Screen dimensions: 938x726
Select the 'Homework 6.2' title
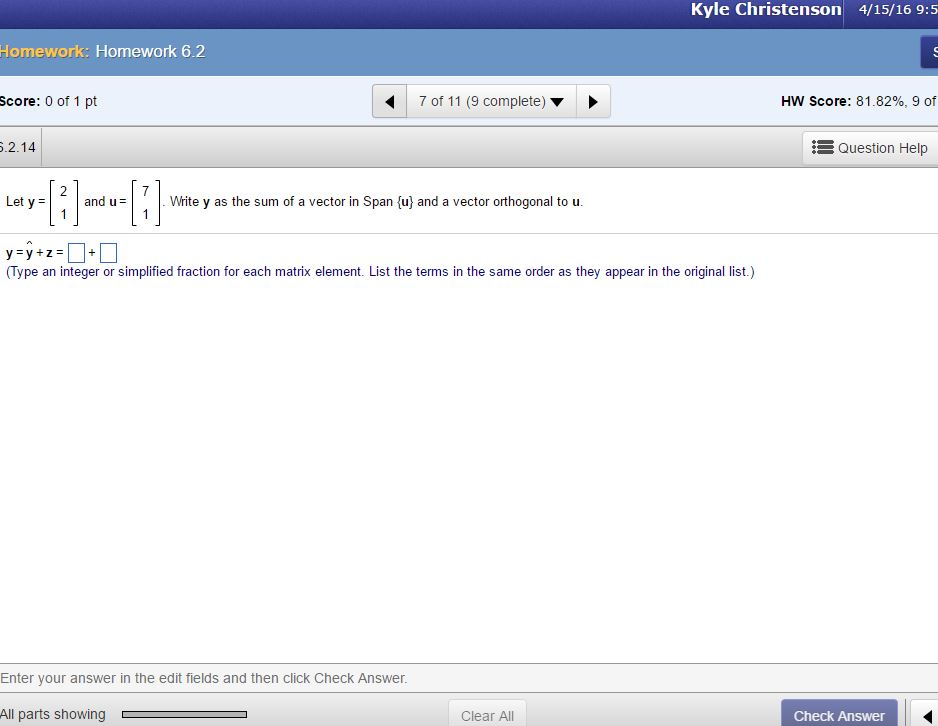pos(150,51)
